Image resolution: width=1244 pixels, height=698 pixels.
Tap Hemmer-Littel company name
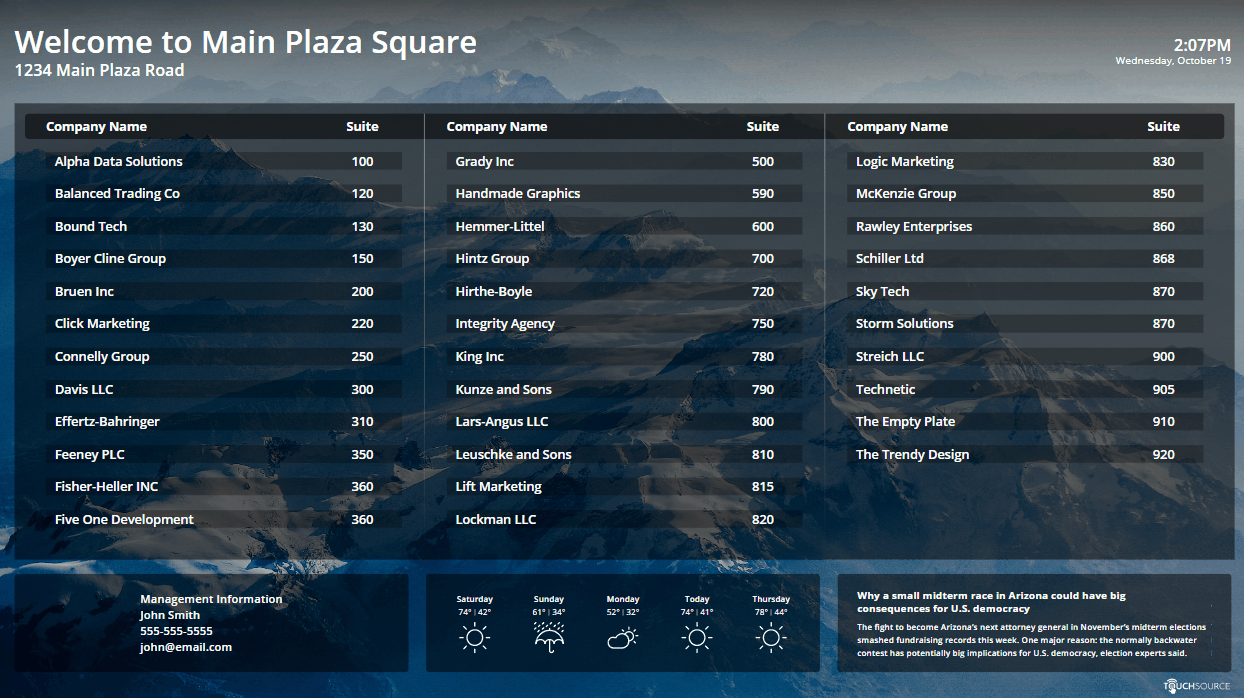click(x=500, y=226)
